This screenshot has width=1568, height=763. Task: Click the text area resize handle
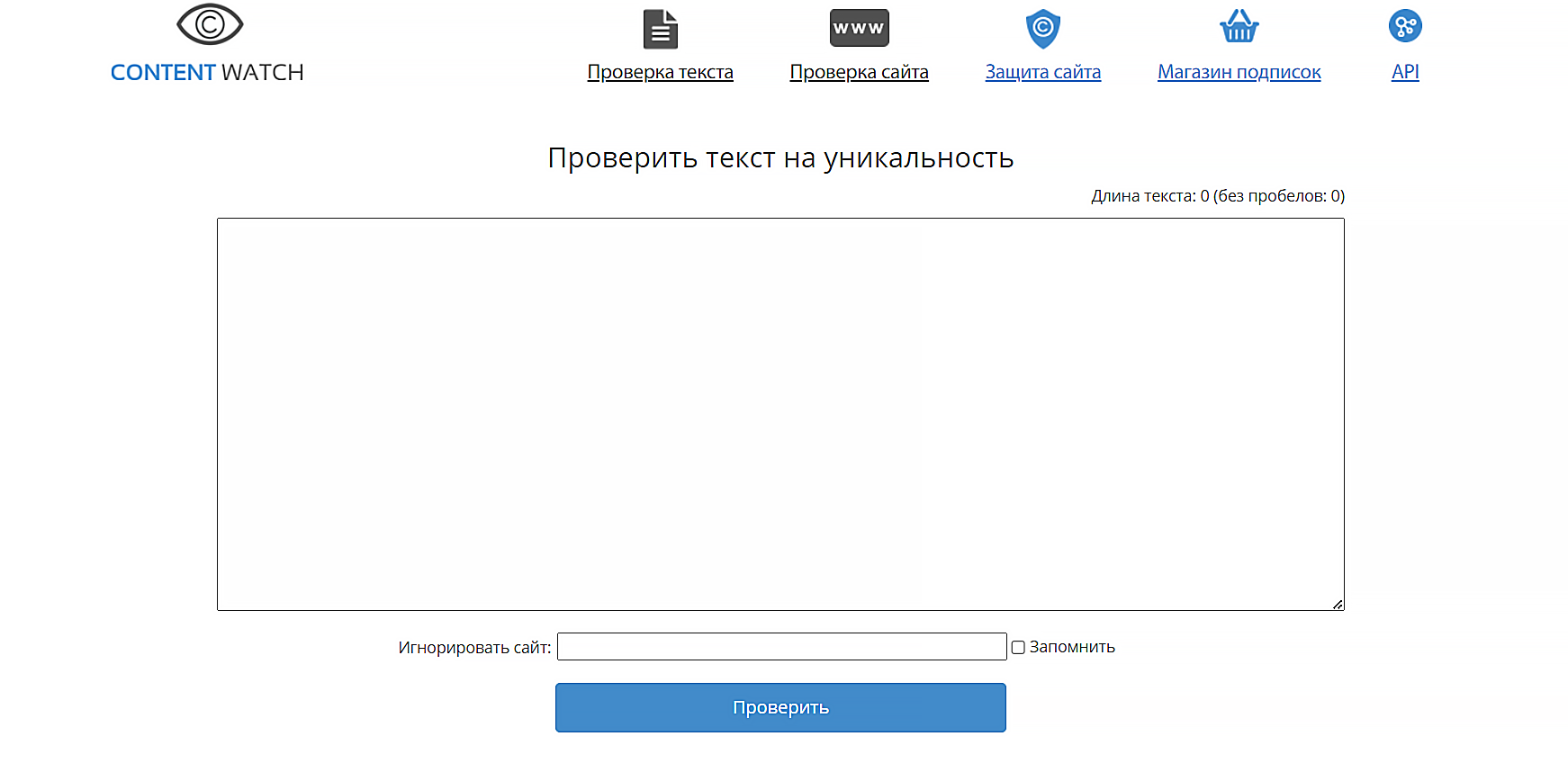pos(1338,604)
